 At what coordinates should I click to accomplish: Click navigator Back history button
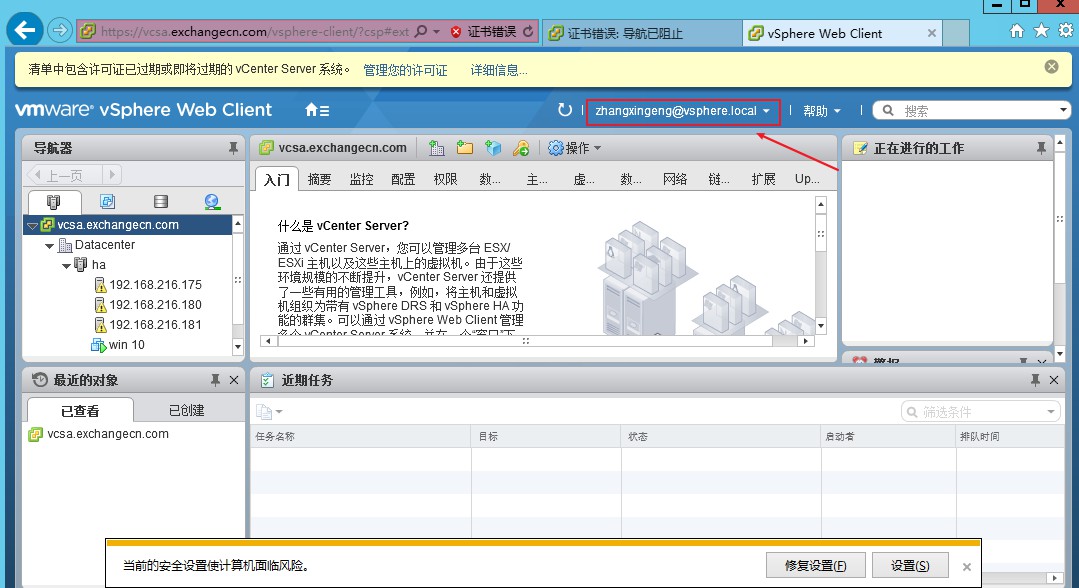tap(63, 175)
